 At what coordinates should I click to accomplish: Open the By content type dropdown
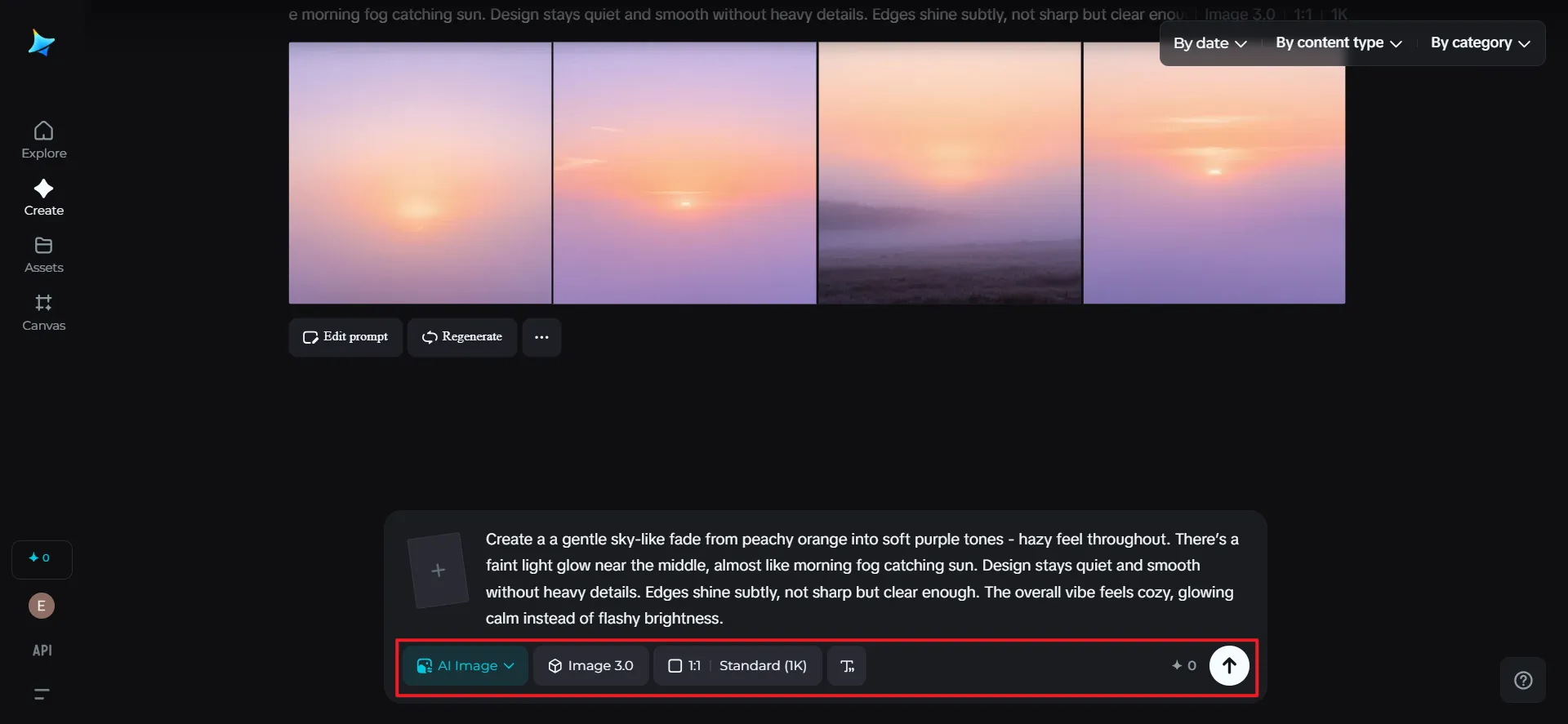tap(1339, 43)
